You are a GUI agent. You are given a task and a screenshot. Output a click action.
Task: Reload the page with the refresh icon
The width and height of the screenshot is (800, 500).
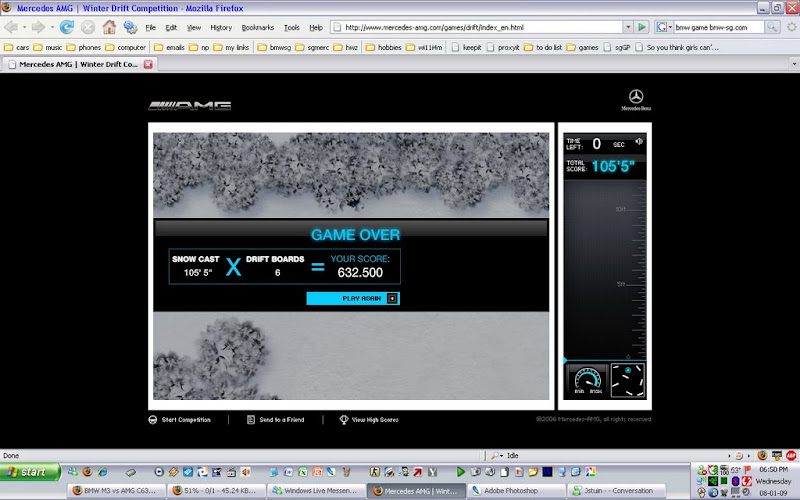coord(67,27)
